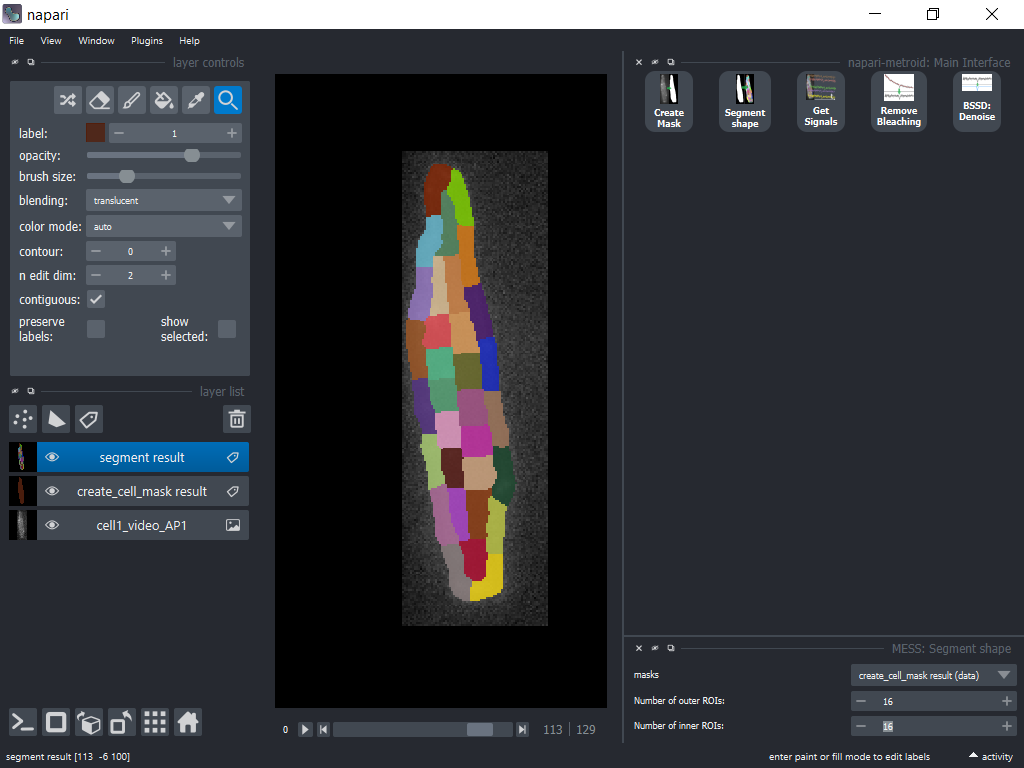Enable show selected checkbox
The width and height of the screenshot is (1024, 768).
(227, 329)
